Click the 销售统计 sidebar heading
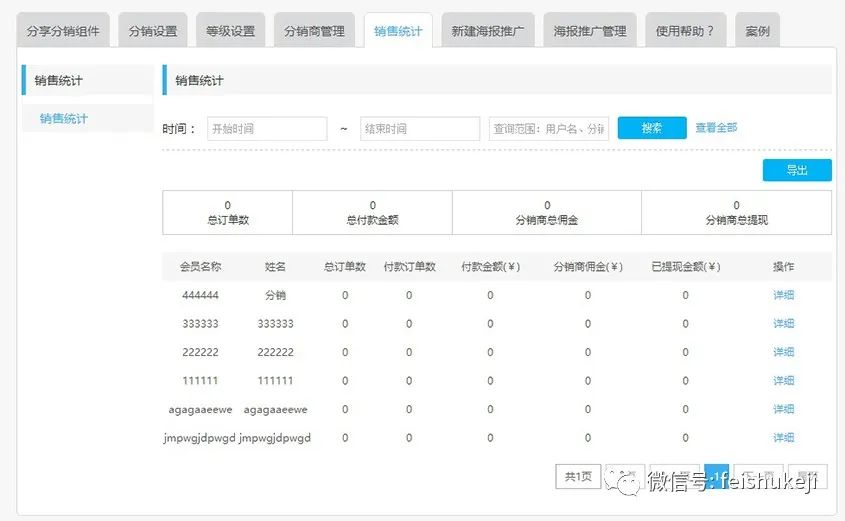 pos(87,80)
